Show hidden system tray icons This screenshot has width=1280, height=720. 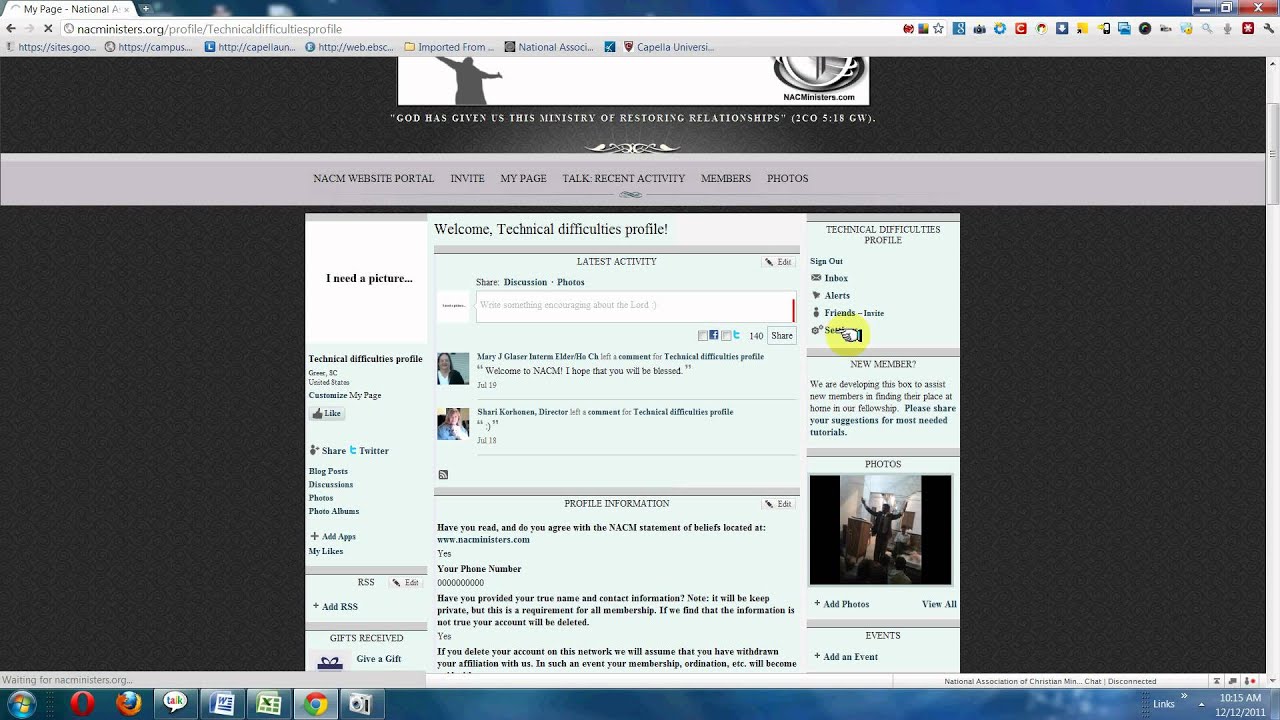tap(1201, 704)
